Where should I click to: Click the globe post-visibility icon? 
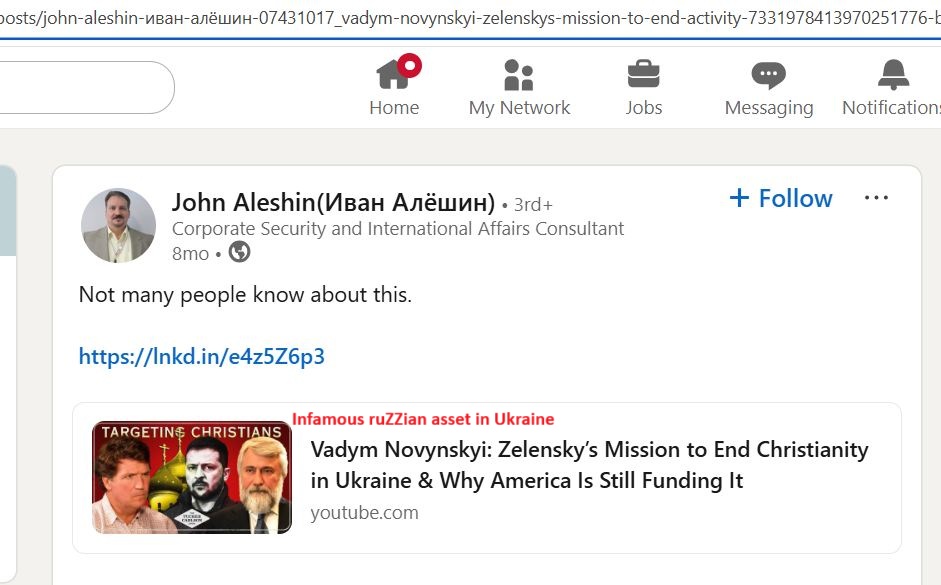pos(239,252)
